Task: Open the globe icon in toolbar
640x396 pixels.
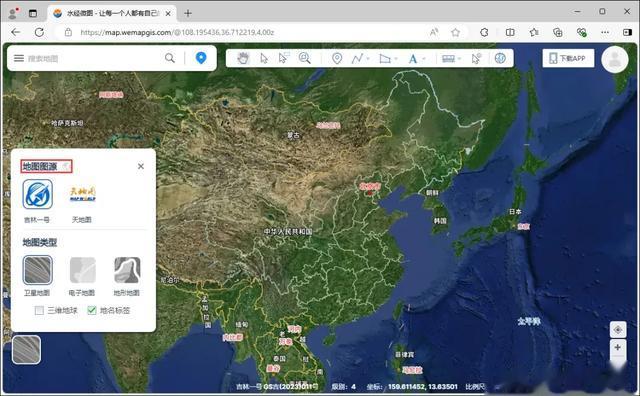Action: 500,58
